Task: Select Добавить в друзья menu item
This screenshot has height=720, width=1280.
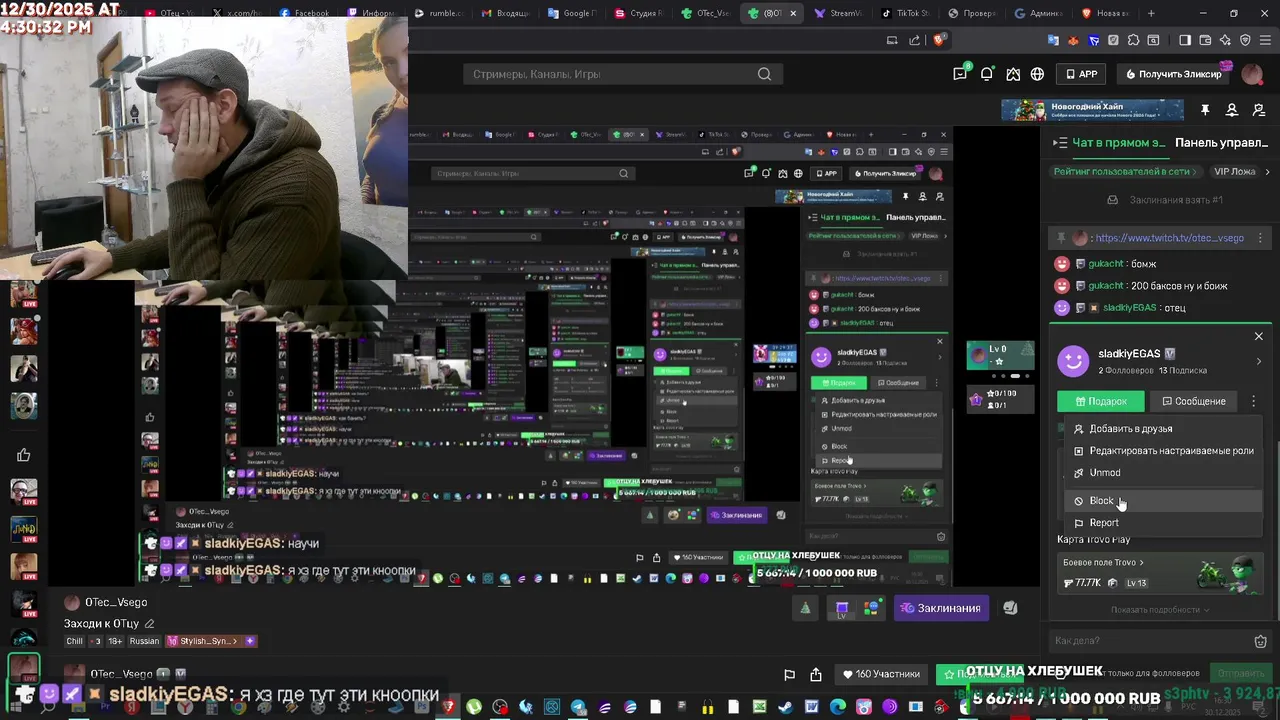Action: [x=1165, y=429]
